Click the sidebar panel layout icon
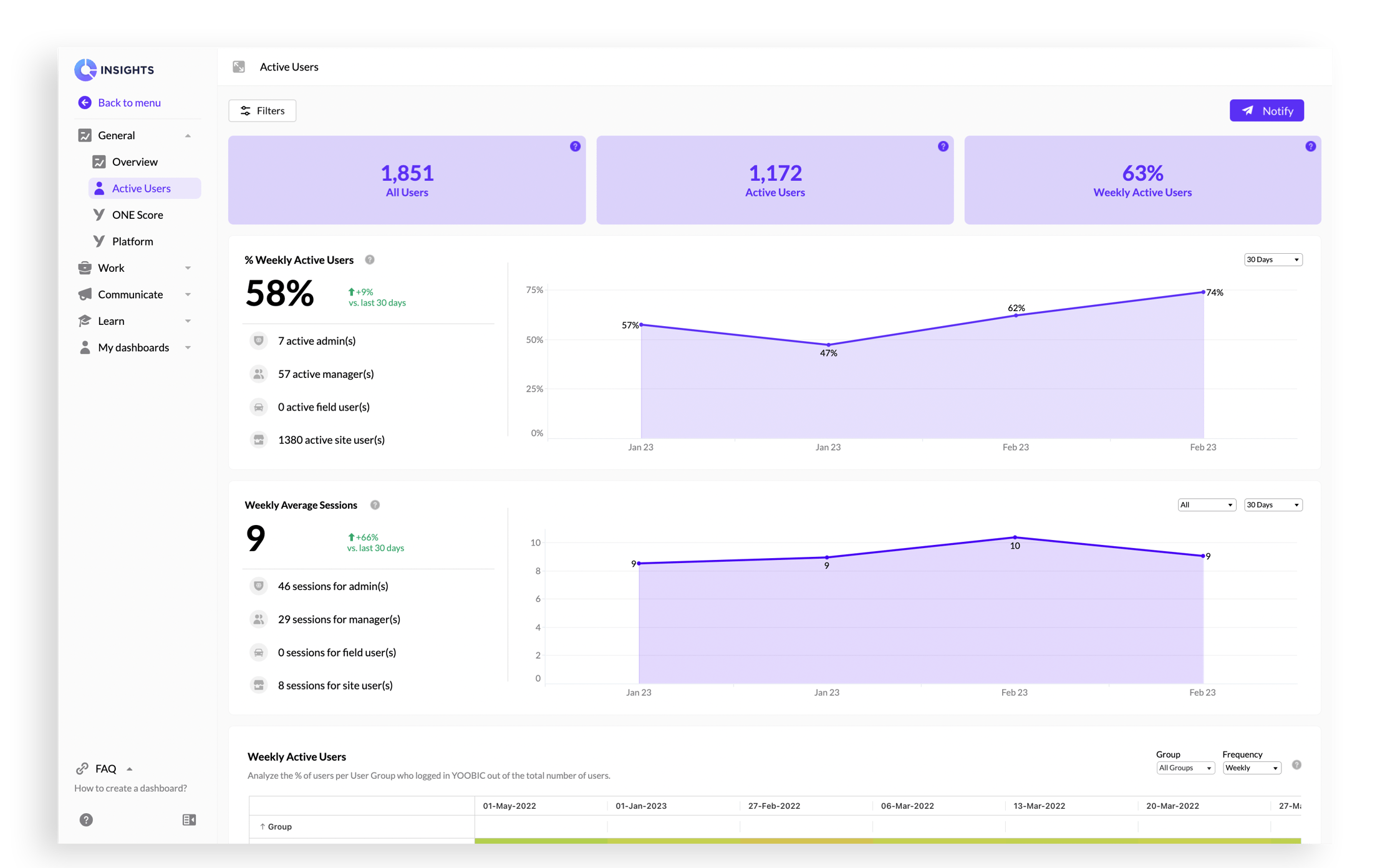The height and width of the screenshot is (868, 1390). [189, 820]
